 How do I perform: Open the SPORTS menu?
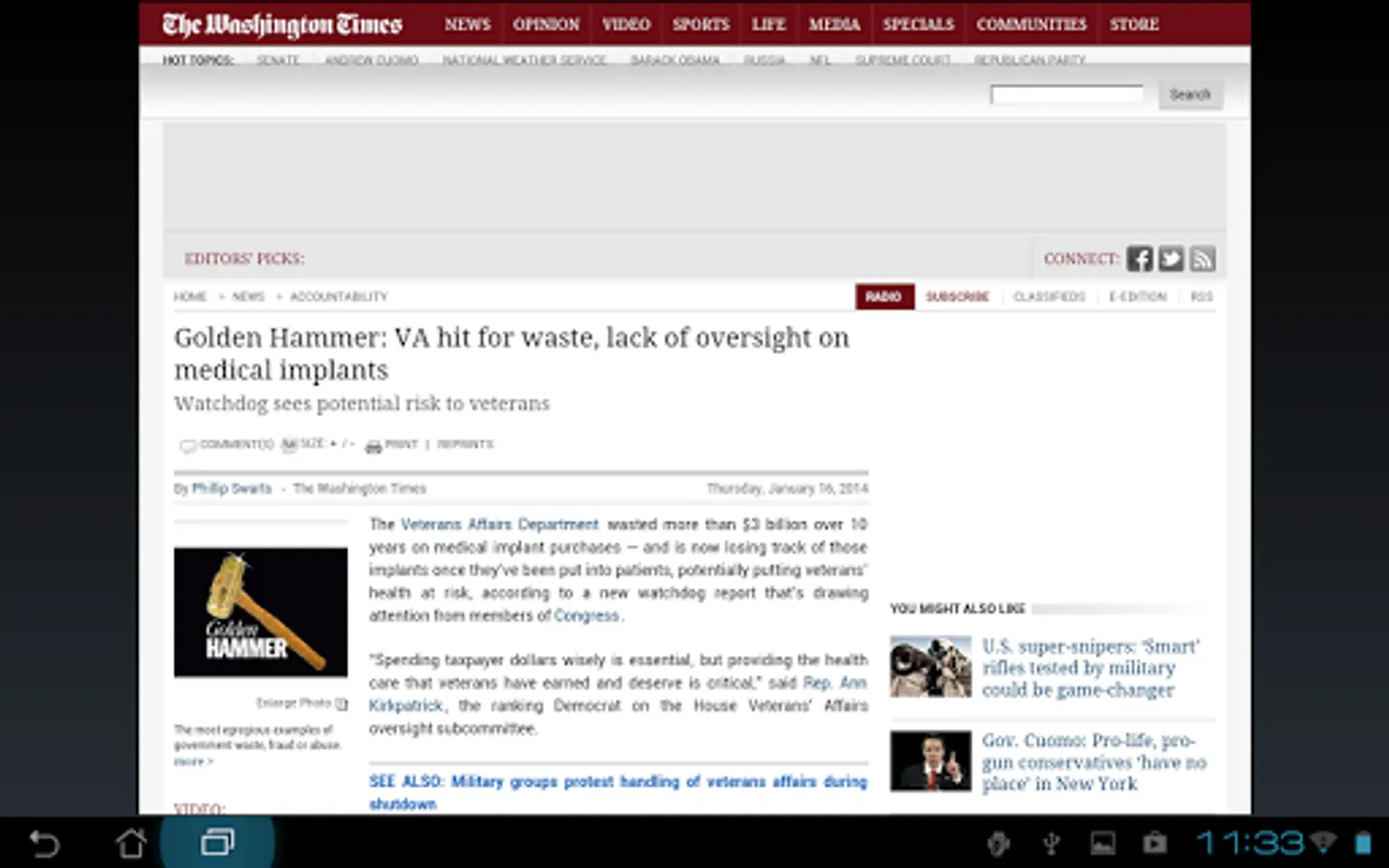point(701,24)
